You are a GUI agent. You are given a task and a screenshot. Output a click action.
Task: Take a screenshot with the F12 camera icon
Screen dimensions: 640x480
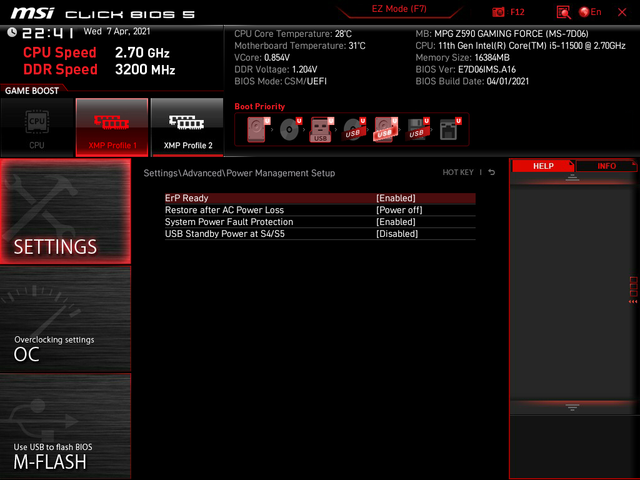(x=498, y=12)
